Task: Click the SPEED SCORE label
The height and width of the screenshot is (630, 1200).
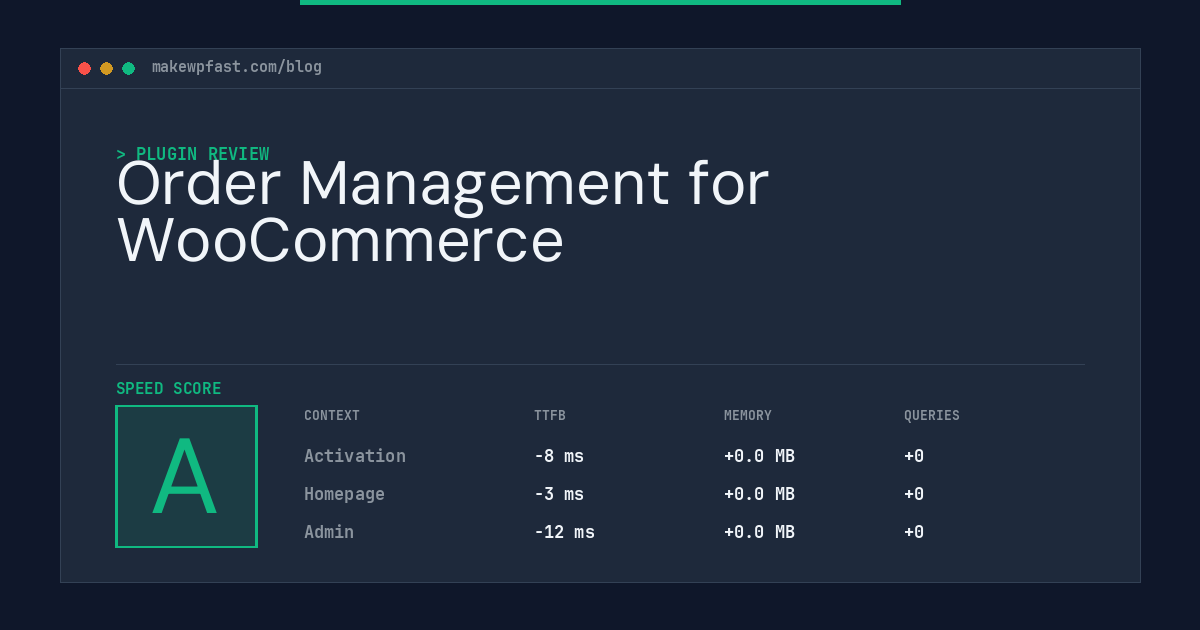Action: [169, 389]
